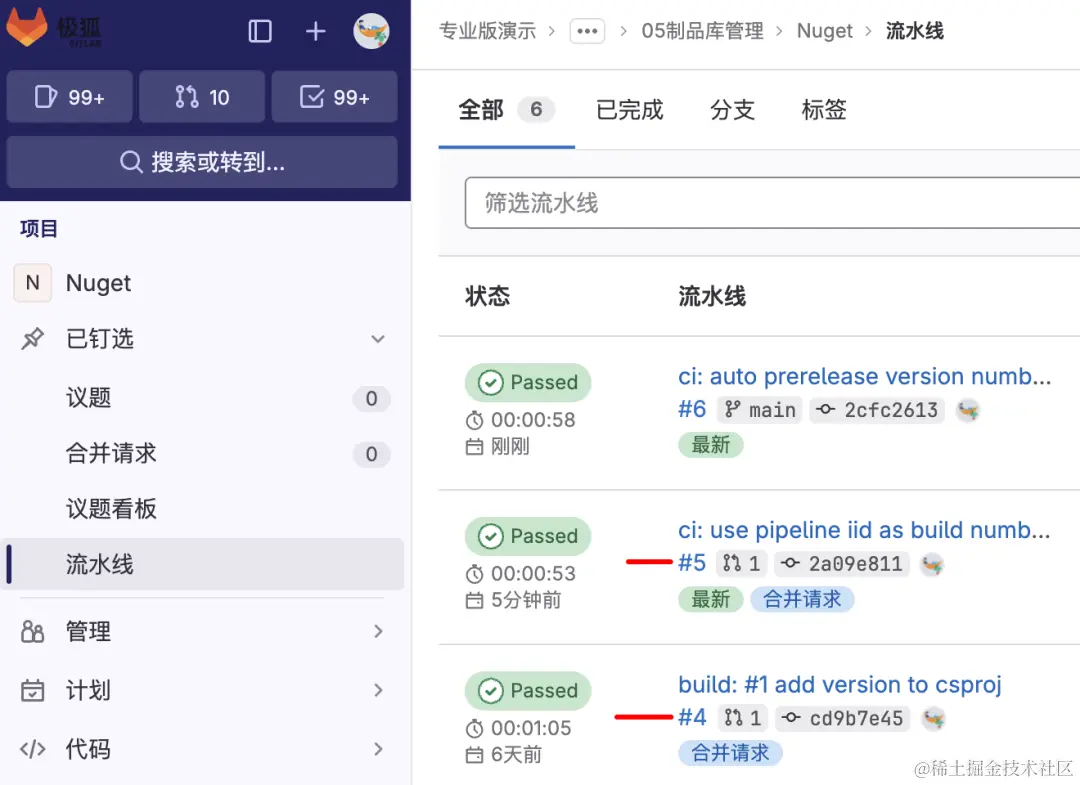Expand the breadcrumb ellipsis menu

point(587,31)
